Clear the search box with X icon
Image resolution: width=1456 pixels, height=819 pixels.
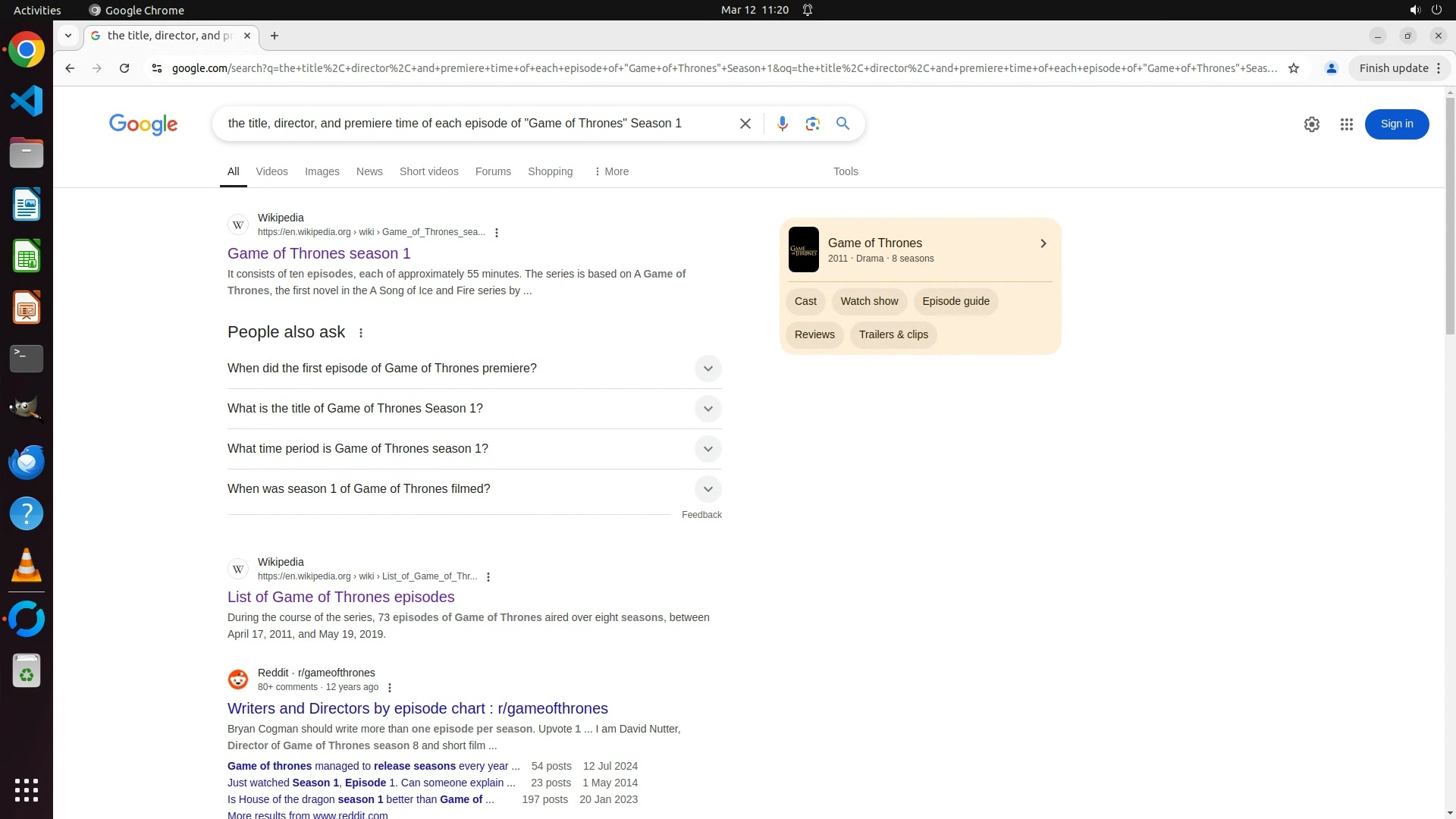pos(745,124)
